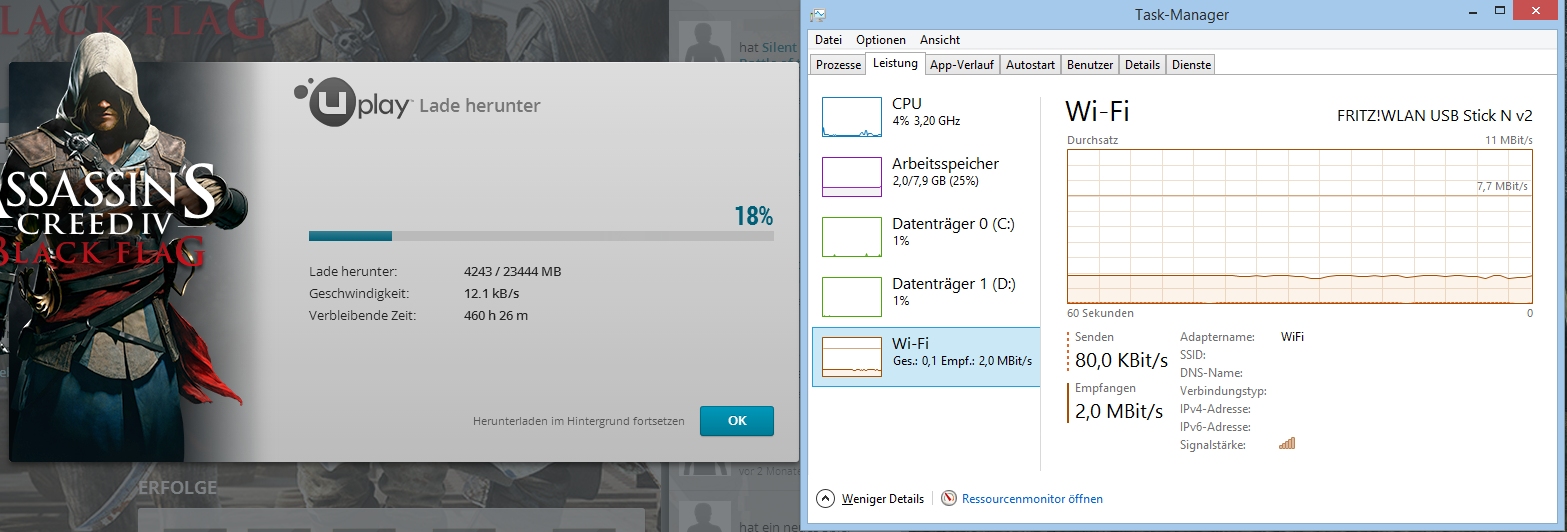The height and width of the screenshot is (532, 1567).
Task: Click the 12.1 kB/s speed value
Action: click(491, 293)
